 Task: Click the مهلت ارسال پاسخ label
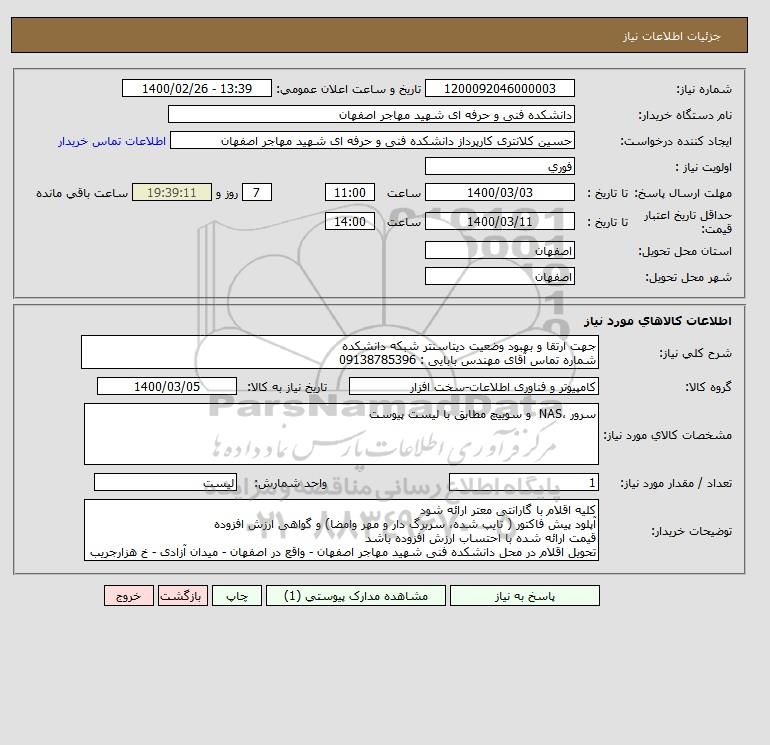click(x=683, y=193)
